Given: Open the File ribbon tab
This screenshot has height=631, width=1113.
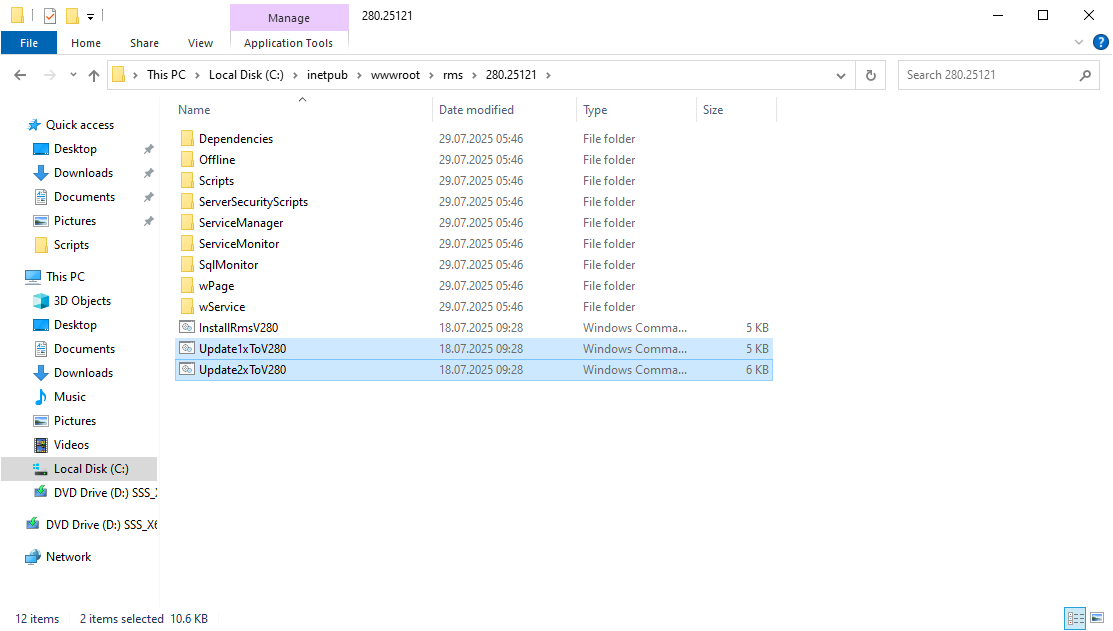Looking at the screenshot, I should pos(29,43).
